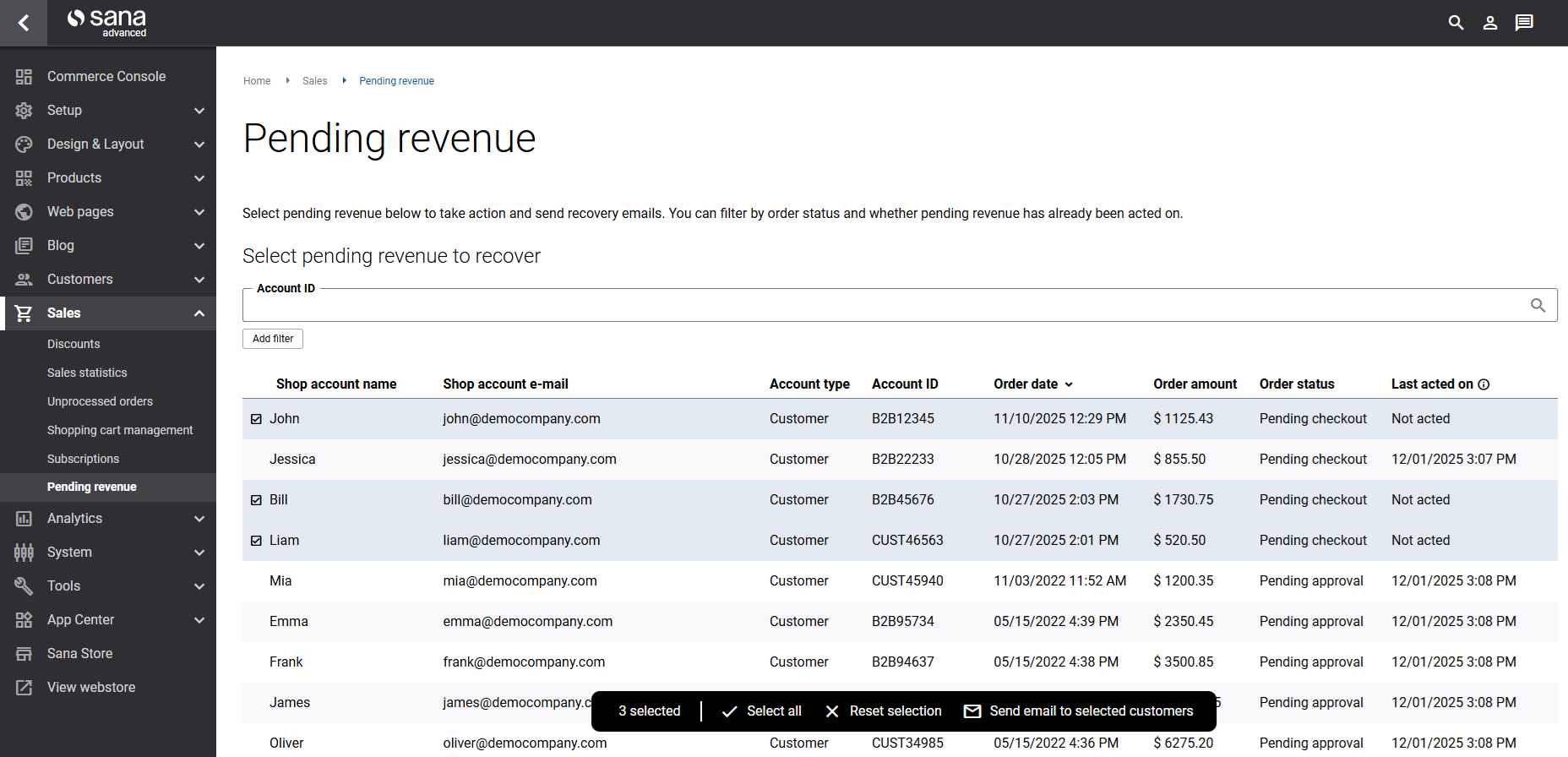Focus the Account ID input field
1568x757 pixels.
879,306
